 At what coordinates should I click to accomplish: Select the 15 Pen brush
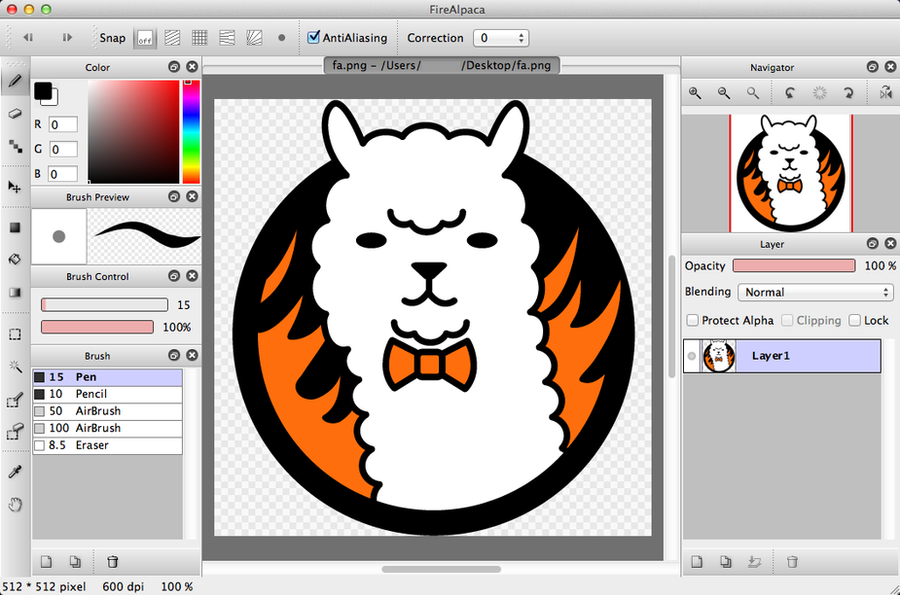107,377
